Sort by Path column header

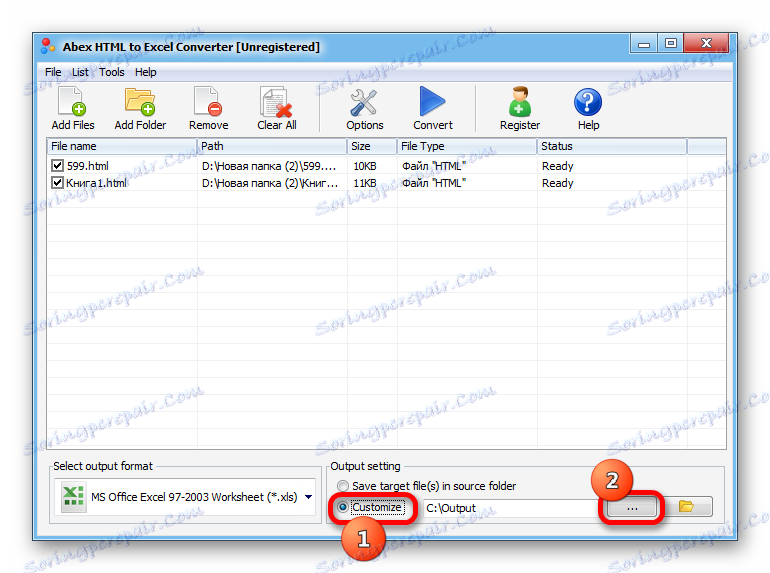coord(272,146)
